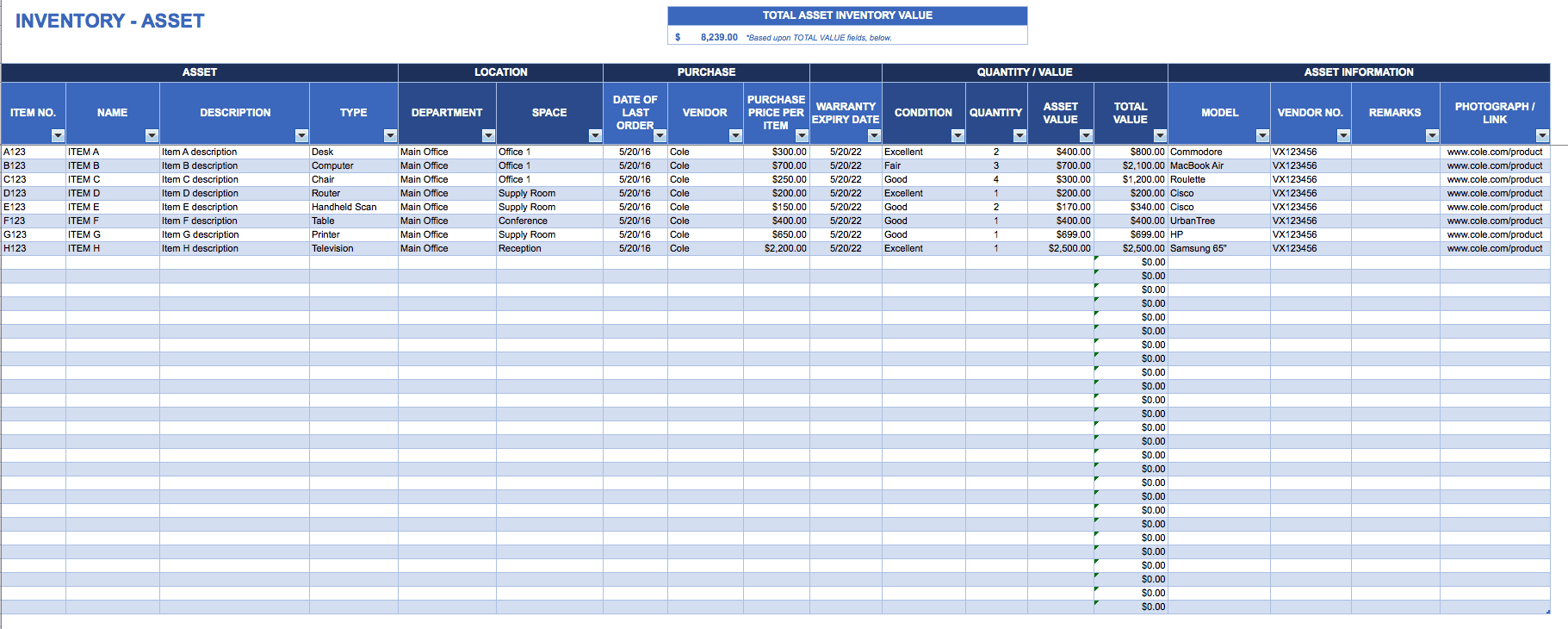Follow the product link for the Television row
This screenshot has width=1568, height=629.
[x=1494, y=248]
